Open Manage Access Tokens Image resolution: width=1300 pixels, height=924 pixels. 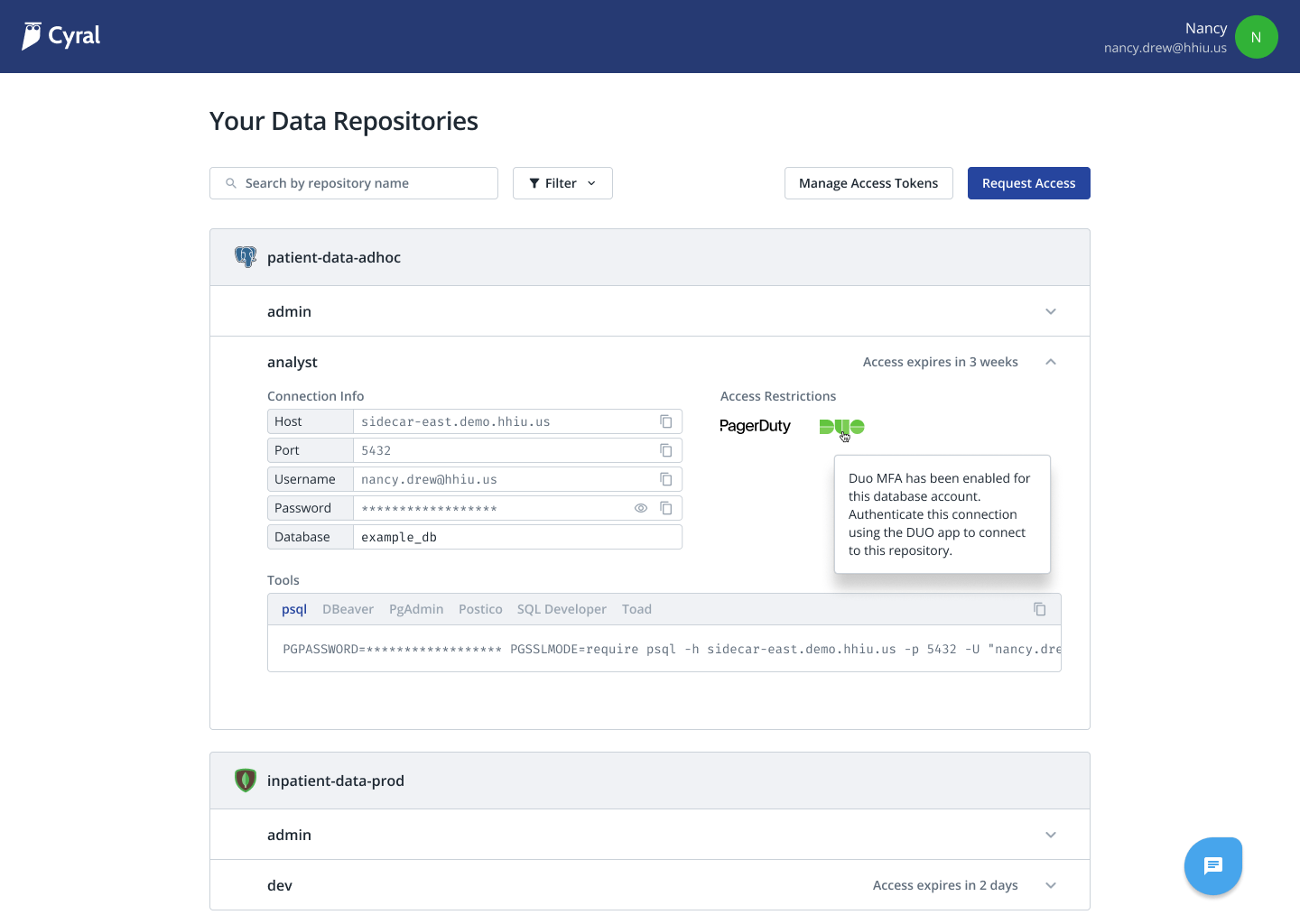tap(868, 183)
